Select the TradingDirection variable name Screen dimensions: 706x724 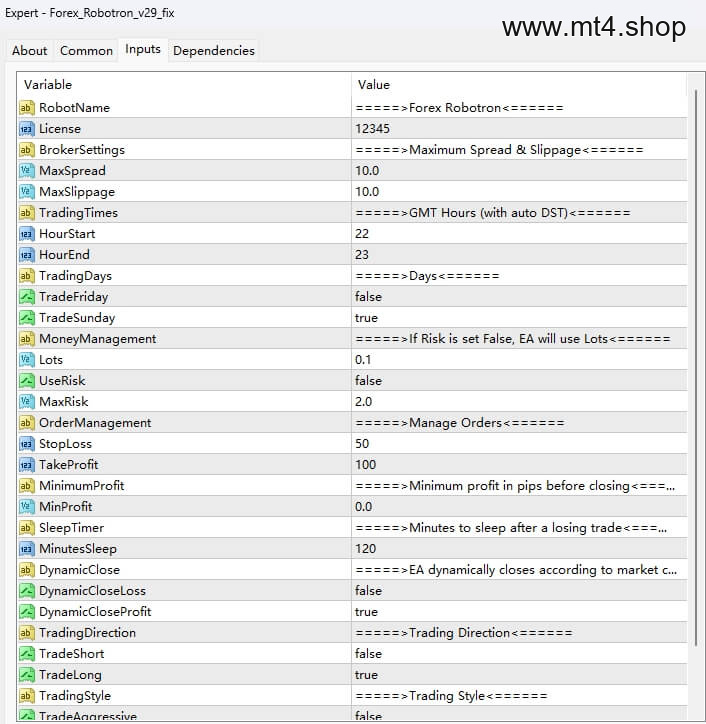tap(88, 633)
